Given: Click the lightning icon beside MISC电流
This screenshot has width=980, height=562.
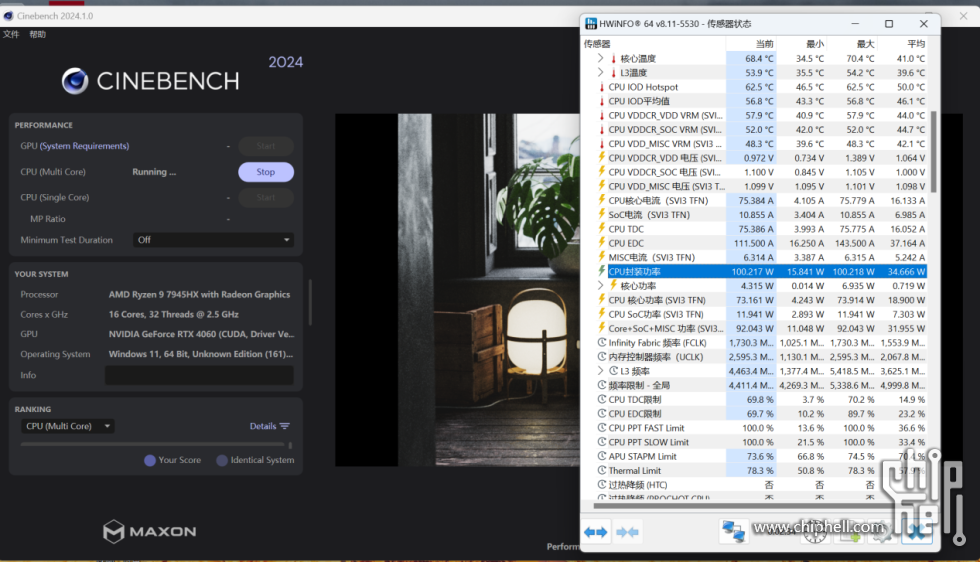Looking at the screenshot, I should pos(602,257).
